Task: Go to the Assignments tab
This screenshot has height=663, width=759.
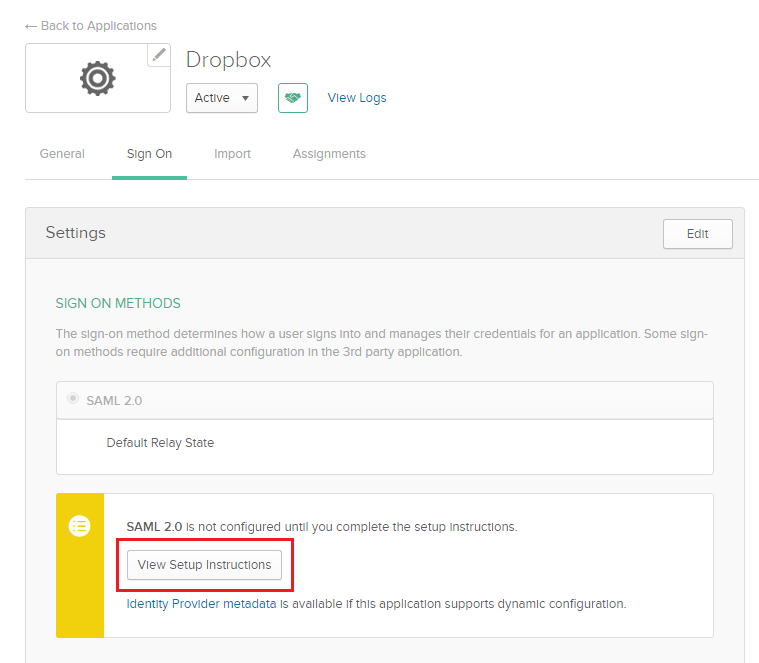Action: tap(329, 154)
